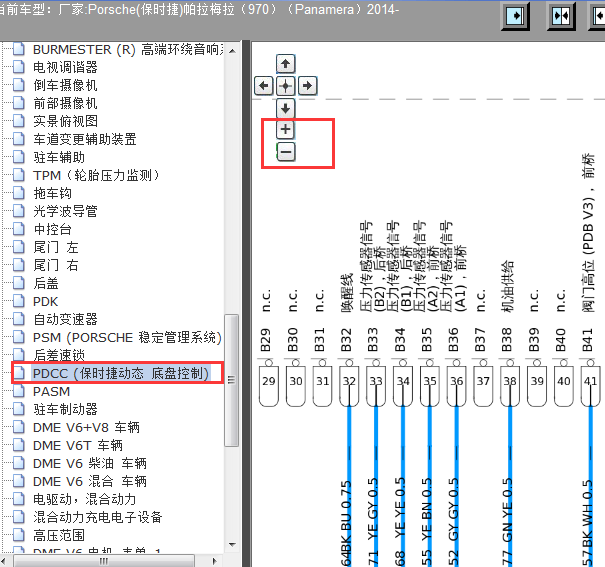Viewport: 605px width, 567px height.
Task: Pan the diagram right with the right arrow
Action: click(308, 86)
